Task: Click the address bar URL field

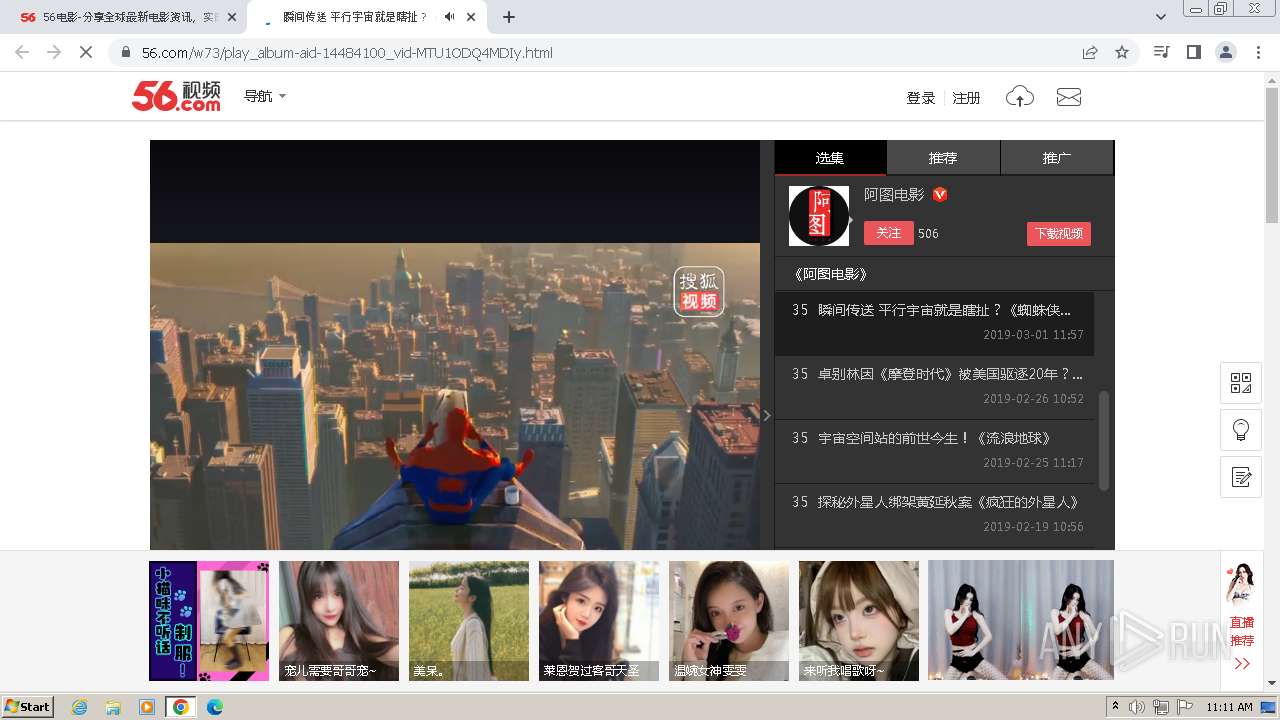Action: pyautogui.click(x=600, y=52)
